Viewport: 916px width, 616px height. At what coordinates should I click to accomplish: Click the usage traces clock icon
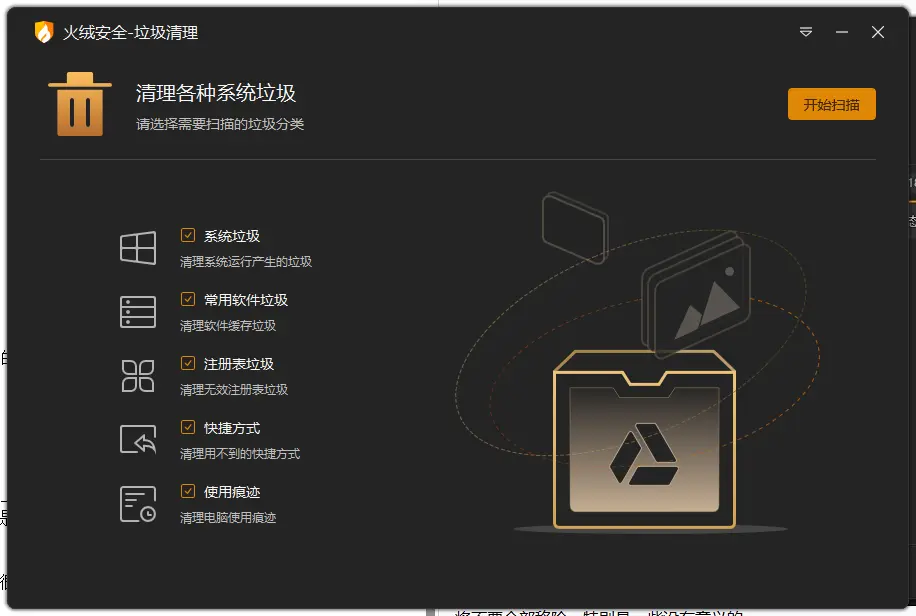click(x=138, y=504)
